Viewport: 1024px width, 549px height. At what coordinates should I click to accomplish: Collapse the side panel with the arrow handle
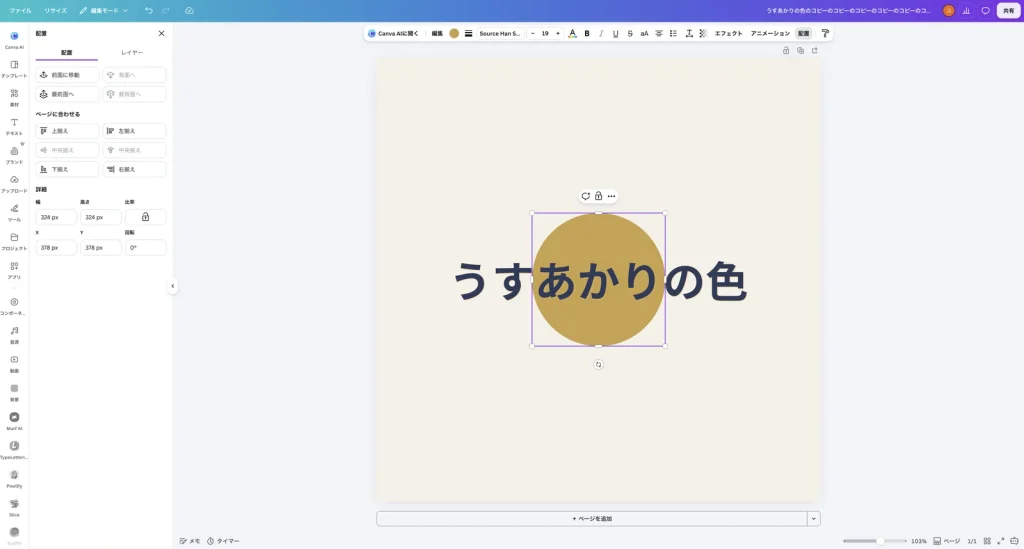tap(172, 286)
